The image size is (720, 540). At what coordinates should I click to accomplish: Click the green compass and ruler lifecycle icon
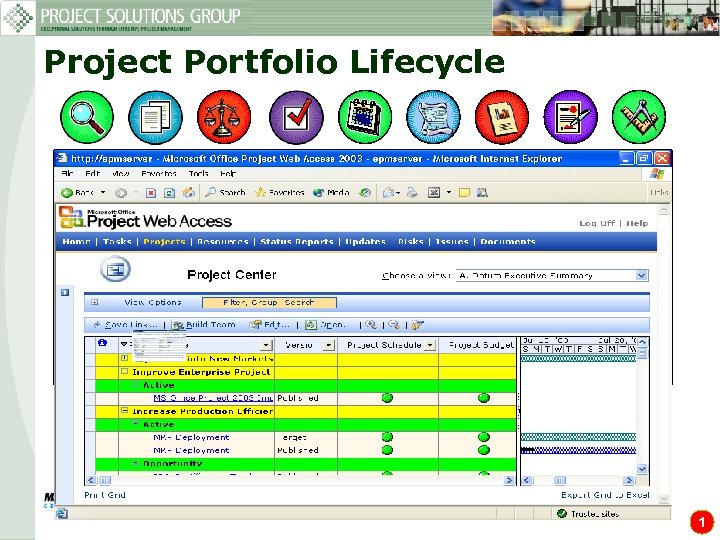pos(639,117)
